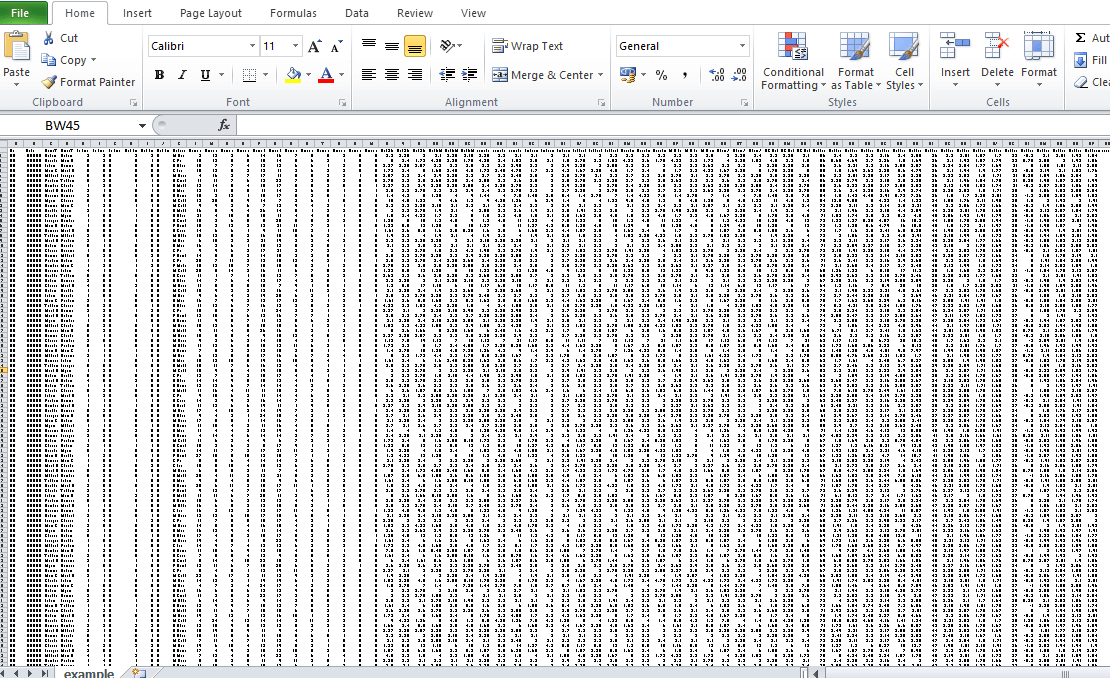
Task: Toggle italic formatting
Action: pyautogui.click(x=182, y=75)
